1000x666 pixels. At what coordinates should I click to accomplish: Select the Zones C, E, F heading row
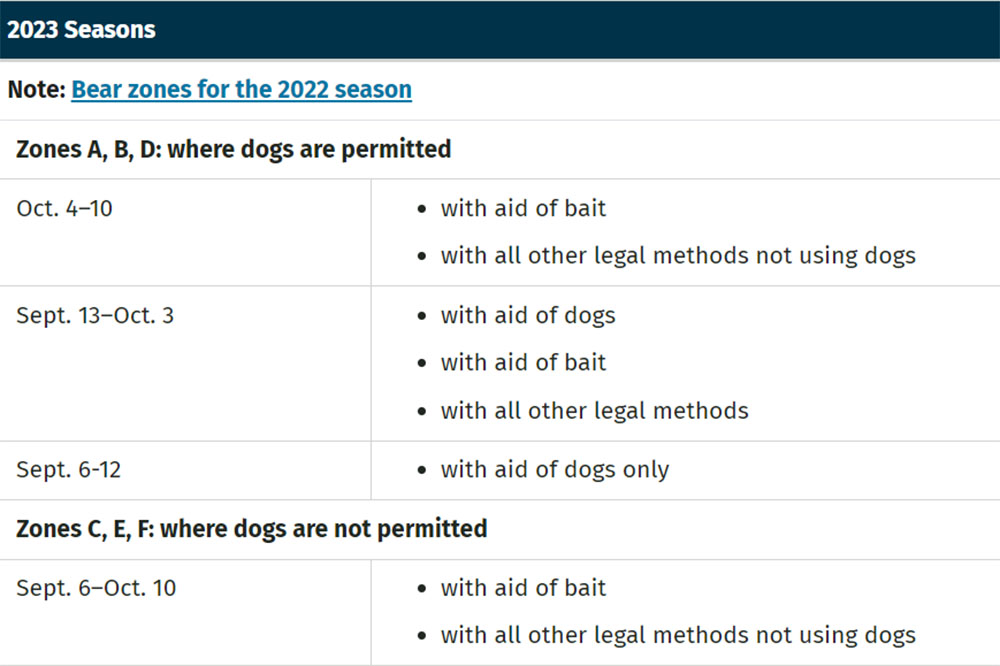tap(500, 529)
